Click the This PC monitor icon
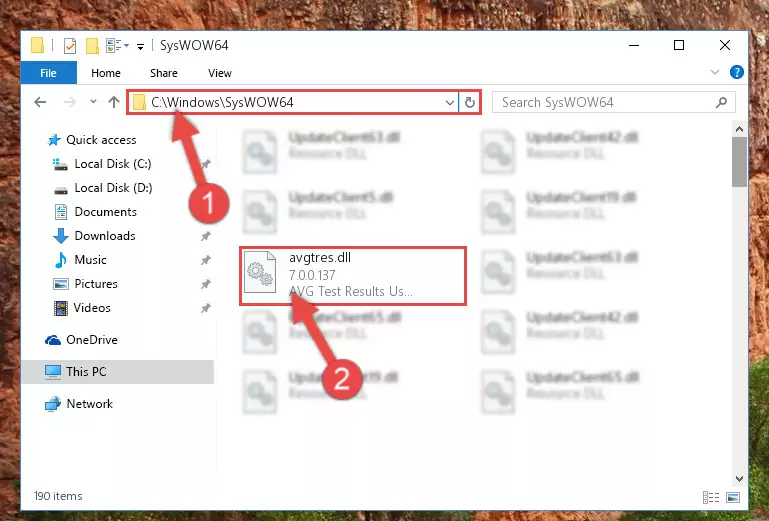 click(x=52, y=372)
